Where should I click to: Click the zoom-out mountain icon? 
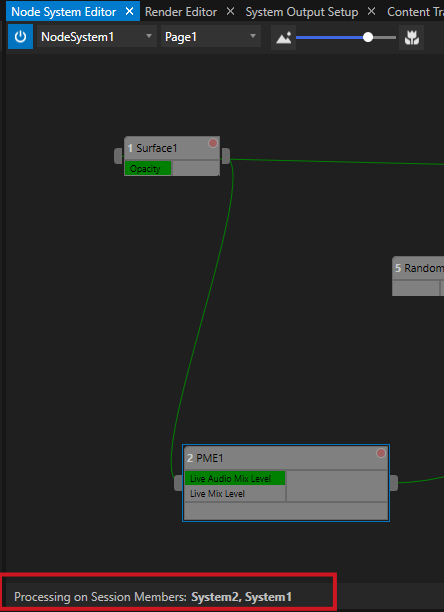point(283,38)
